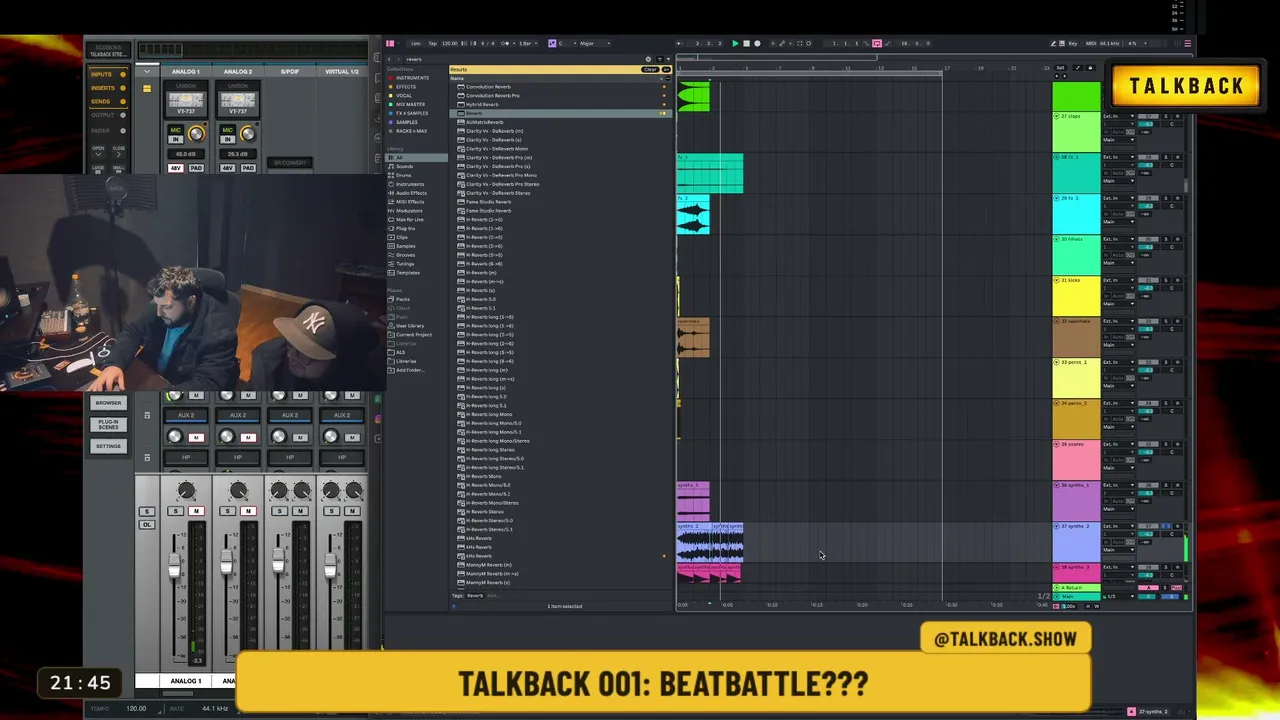The height and width of the screenshot is (720, 1280).
Task: Toggle the scale mode icon
Action: 552,44
